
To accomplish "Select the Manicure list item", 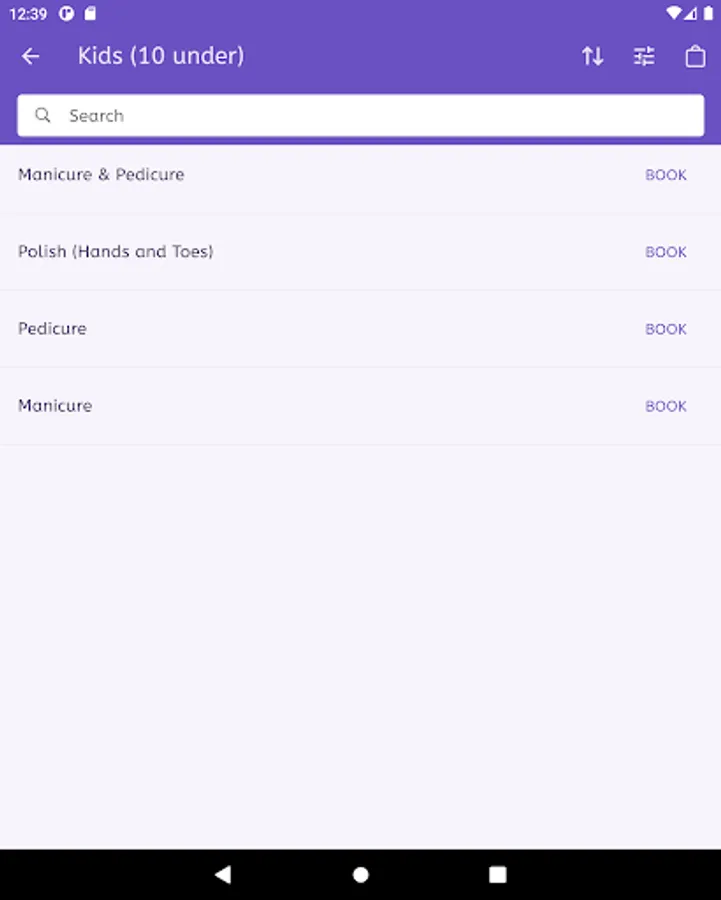I will pos(55,405).
